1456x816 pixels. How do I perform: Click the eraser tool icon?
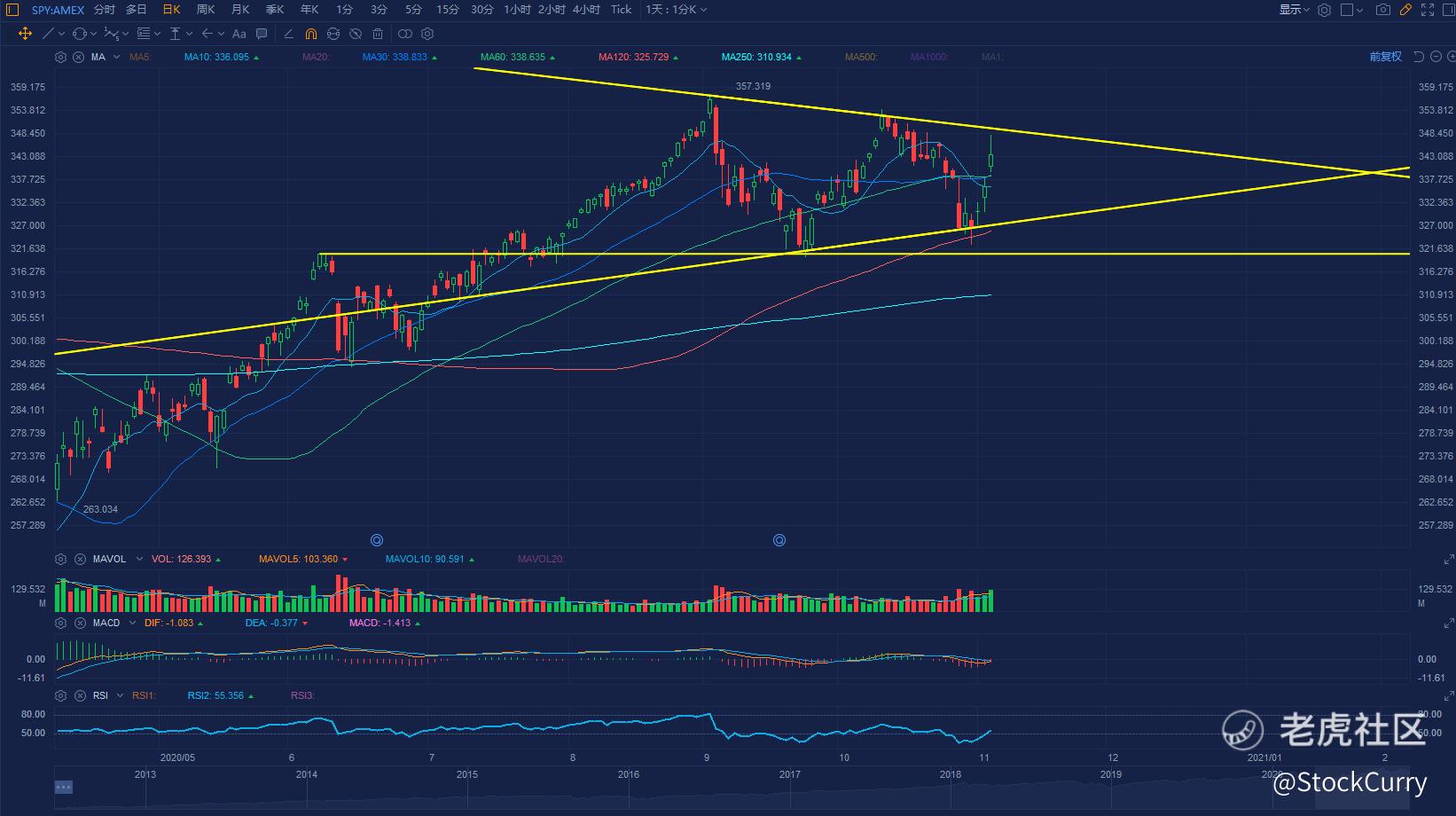pos(288,34)
